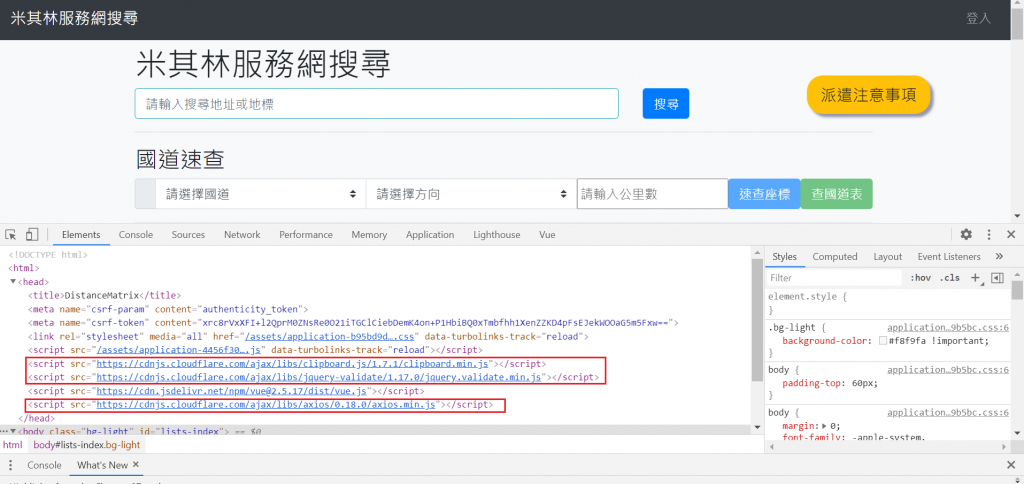Screen dimensions: 1024x484
Task: Add new style rule plus icon
Action: pos(975,278)
